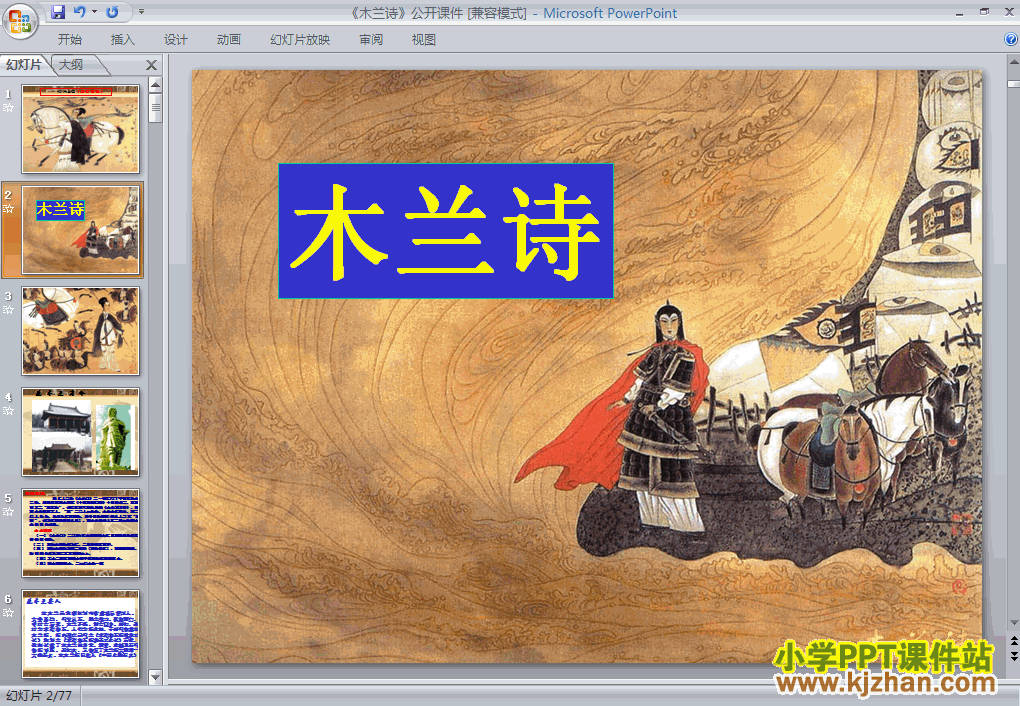Select the 动画 ribbon tab
Screen dimensions: 1020x706
(228, 40)
